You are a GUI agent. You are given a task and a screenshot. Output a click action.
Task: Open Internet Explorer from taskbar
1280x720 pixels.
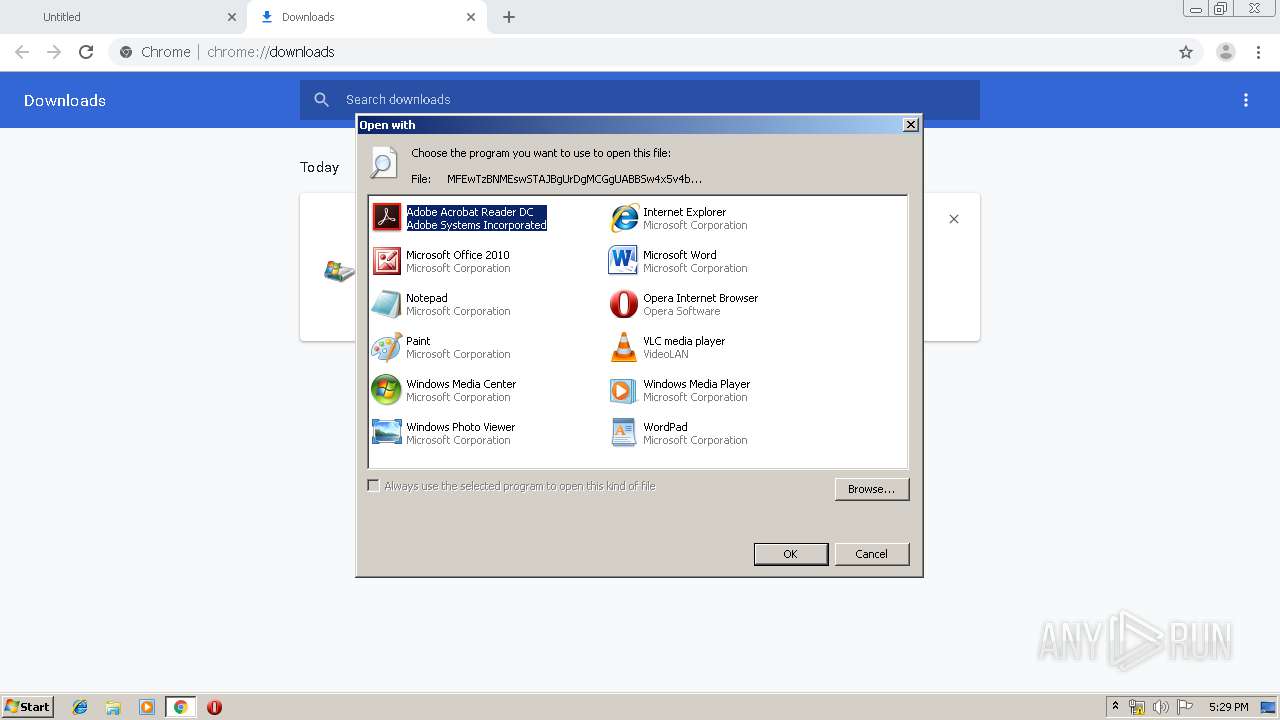tap(80, 707)
